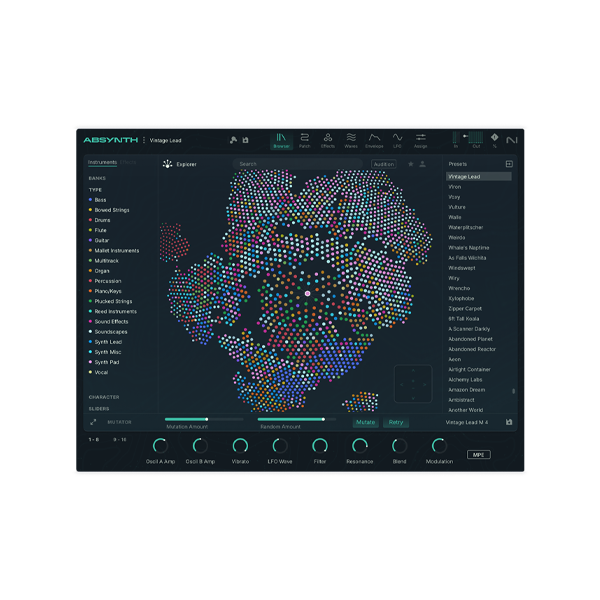Screen dimensions: 600x600
Task: Open the Envelope page icon
Action: (x=374, y=139)
